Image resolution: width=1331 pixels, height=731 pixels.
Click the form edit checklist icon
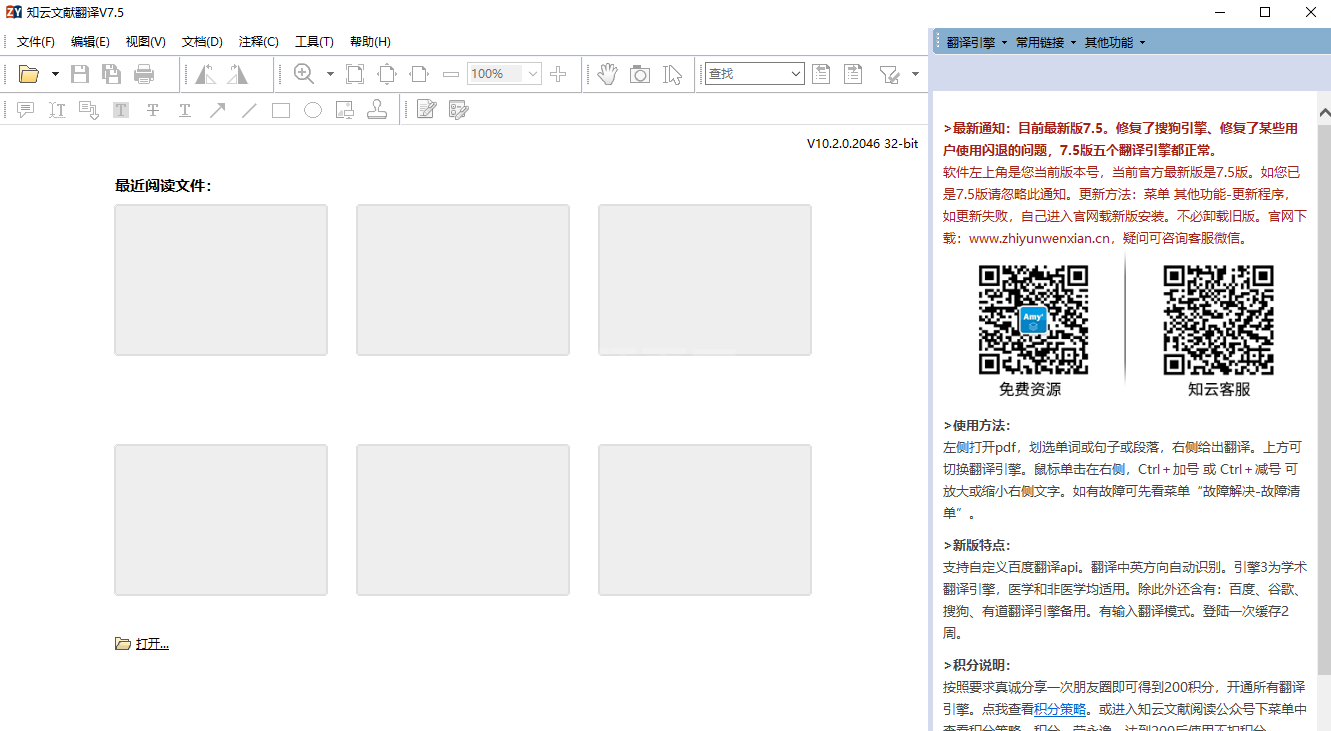pyautogui.click(x=459, y=110)
